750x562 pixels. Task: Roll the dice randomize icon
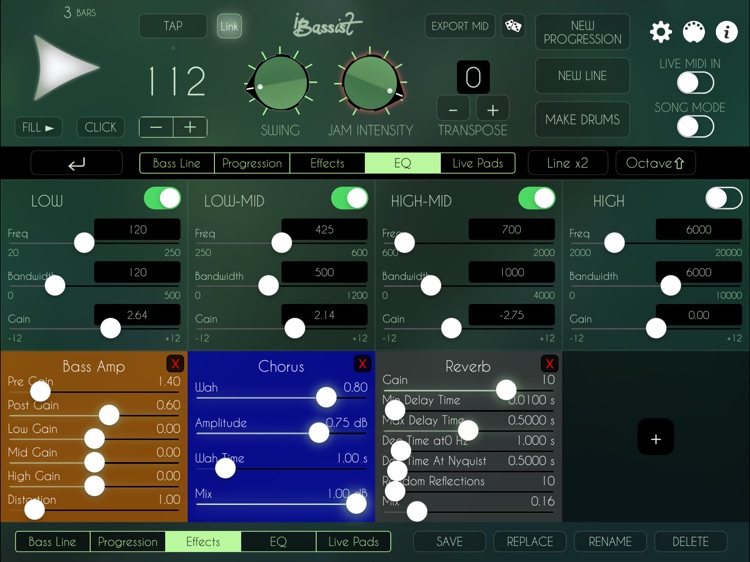(x=513, y=26)
